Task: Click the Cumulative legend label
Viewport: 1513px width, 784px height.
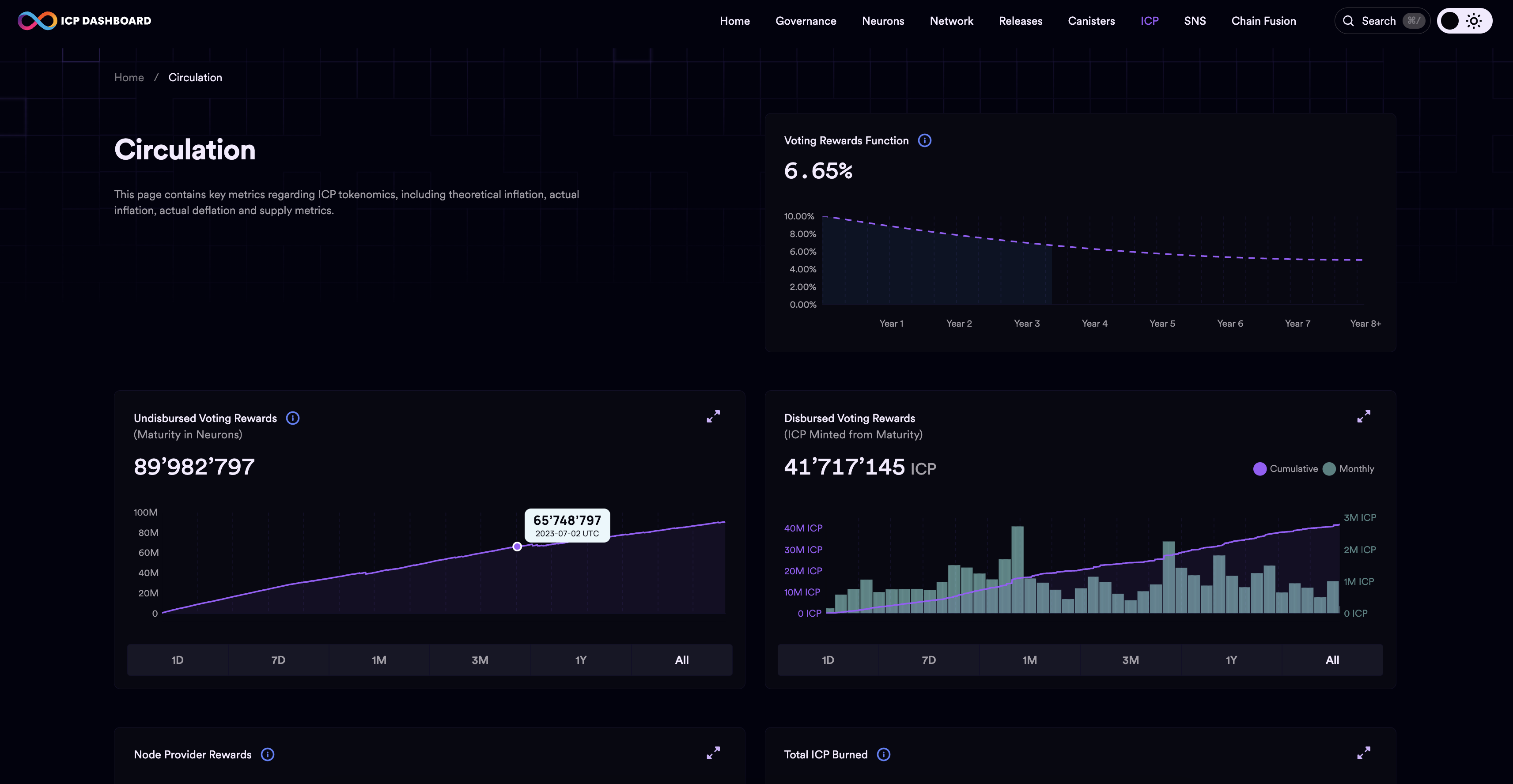Action: tap(1294, 469)
